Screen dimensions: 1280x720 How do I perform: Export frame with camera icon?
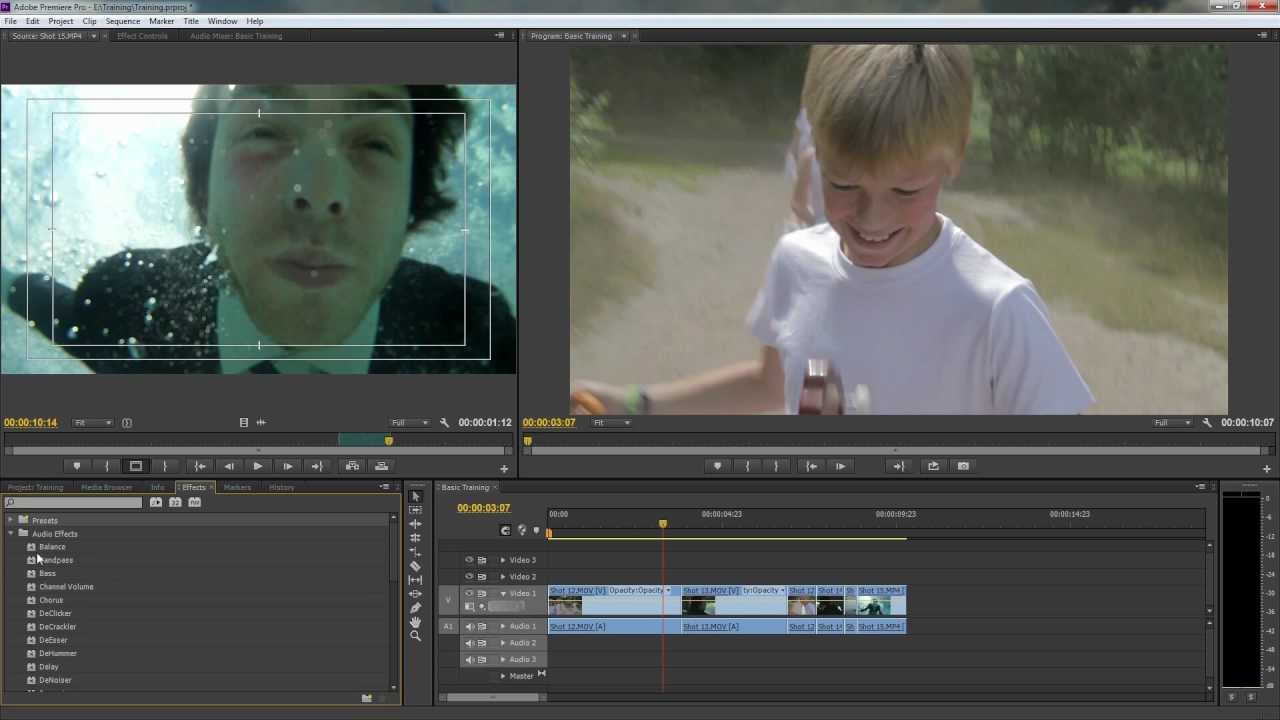click(x=963, y=466)
